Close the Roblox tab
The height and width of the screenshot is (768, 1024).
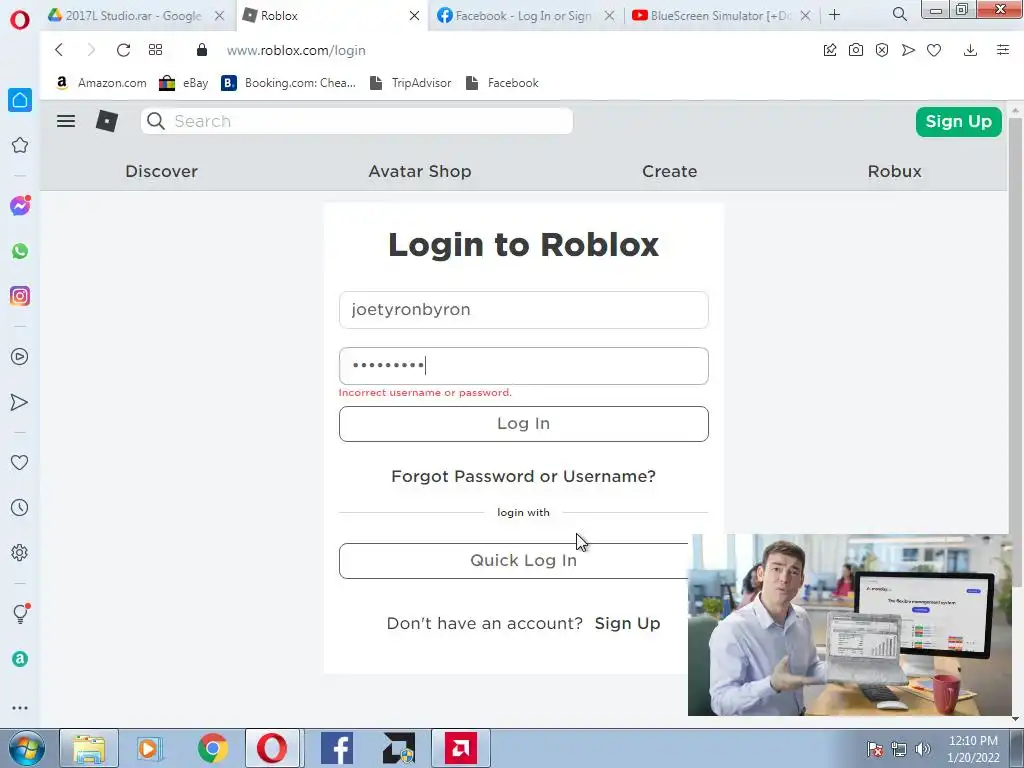click(414, 16)
